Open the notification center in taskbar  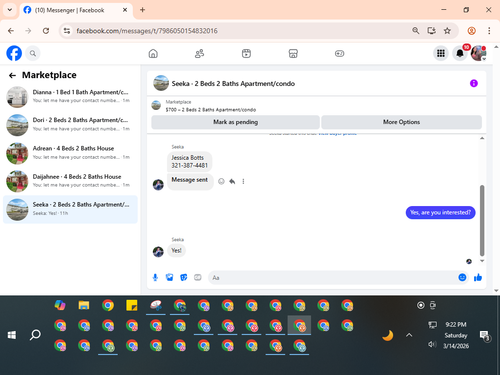484,336
